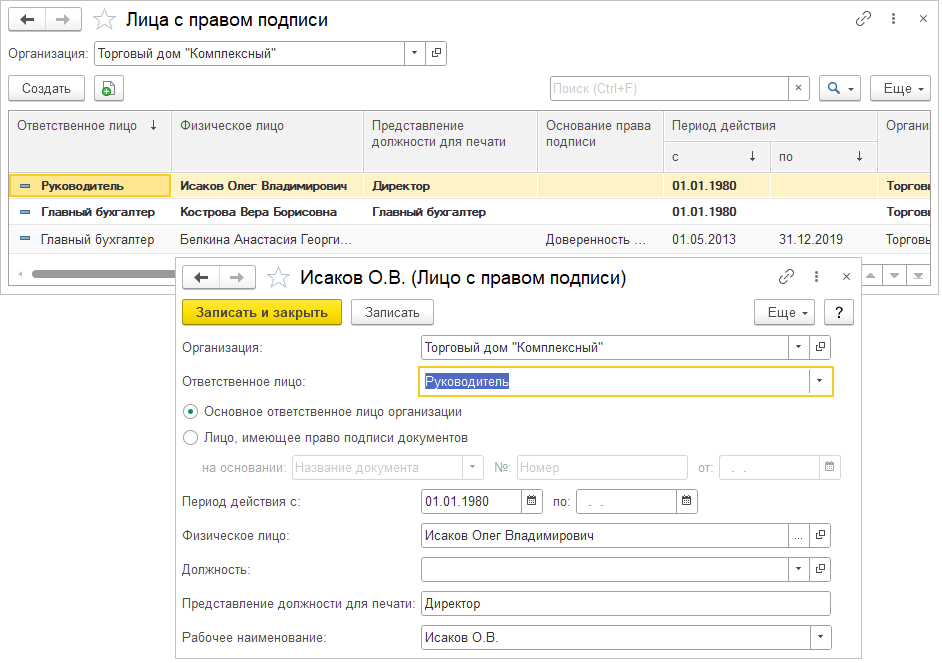Open the Физическое лицо record card
Image resolution: width=942 pixels, height=663 pixels.
point(821,535)
